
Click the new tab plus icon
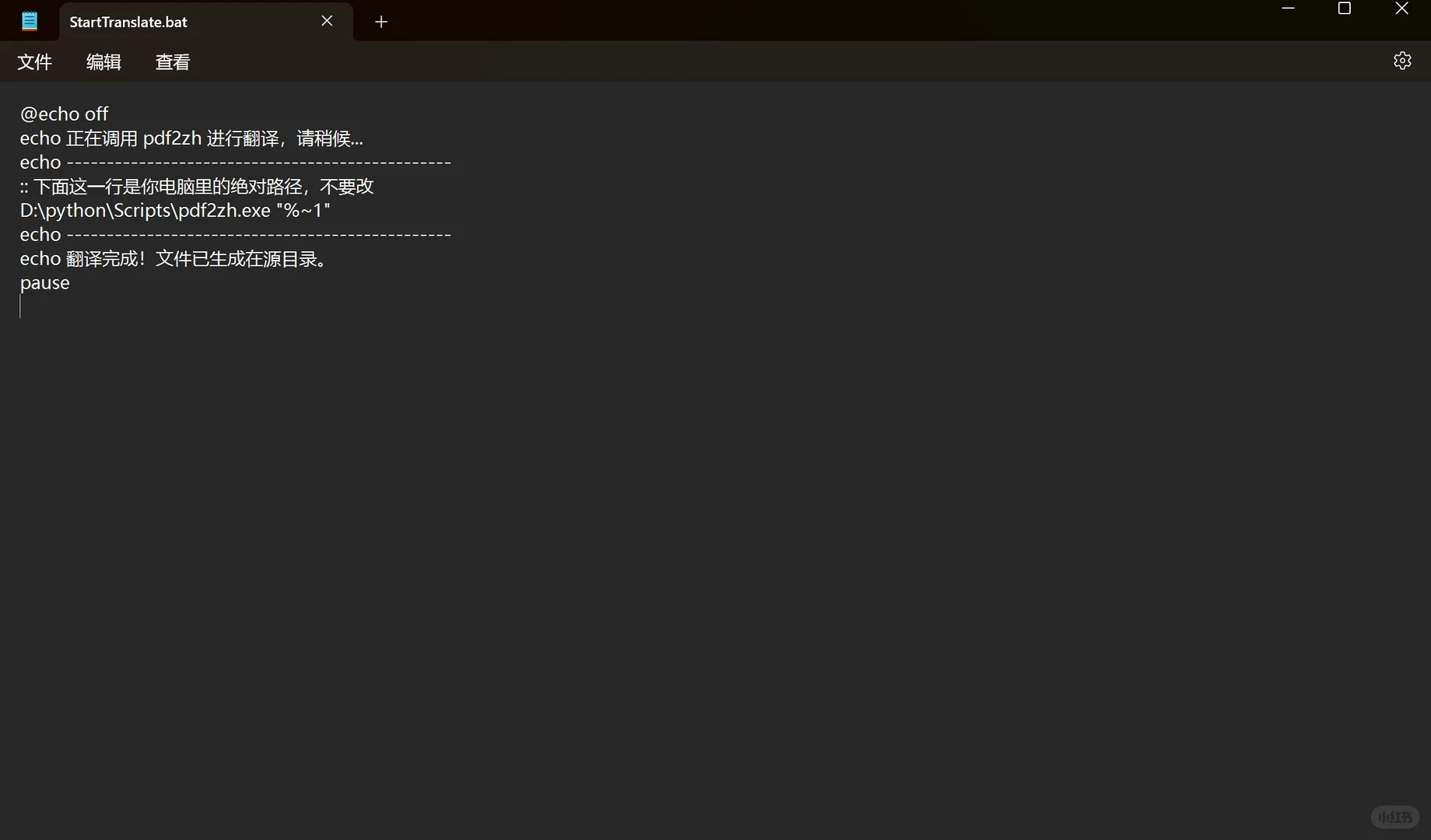point(381,21)
